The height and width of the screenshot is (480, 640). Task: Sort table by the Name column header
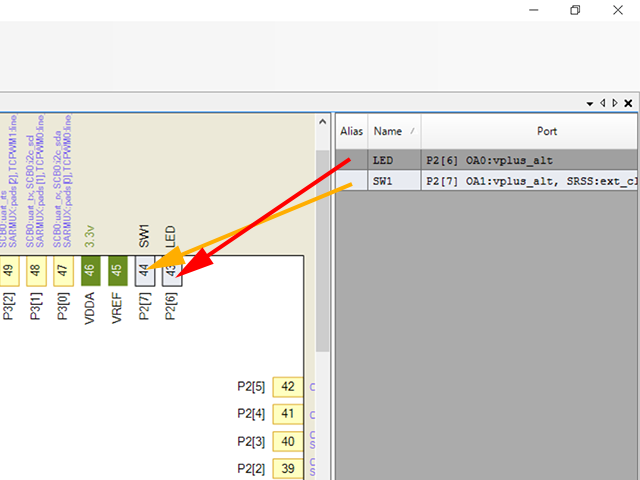pyautogui.click(x=394, y=131)
